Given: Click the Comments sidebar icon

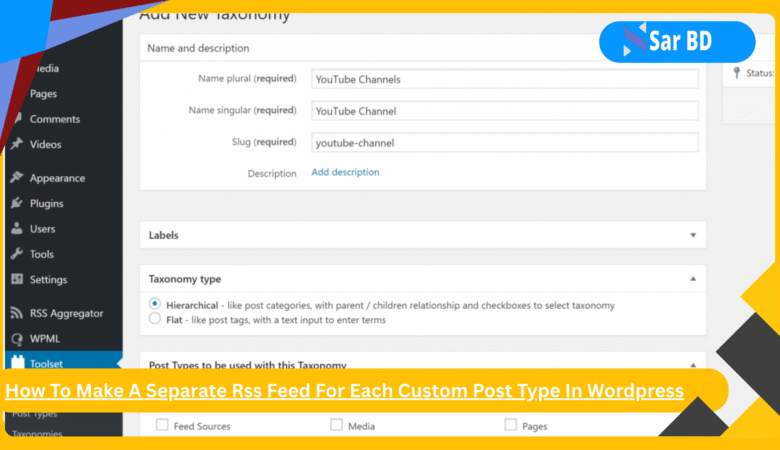Looking at the screenshot, I should 18,118.
